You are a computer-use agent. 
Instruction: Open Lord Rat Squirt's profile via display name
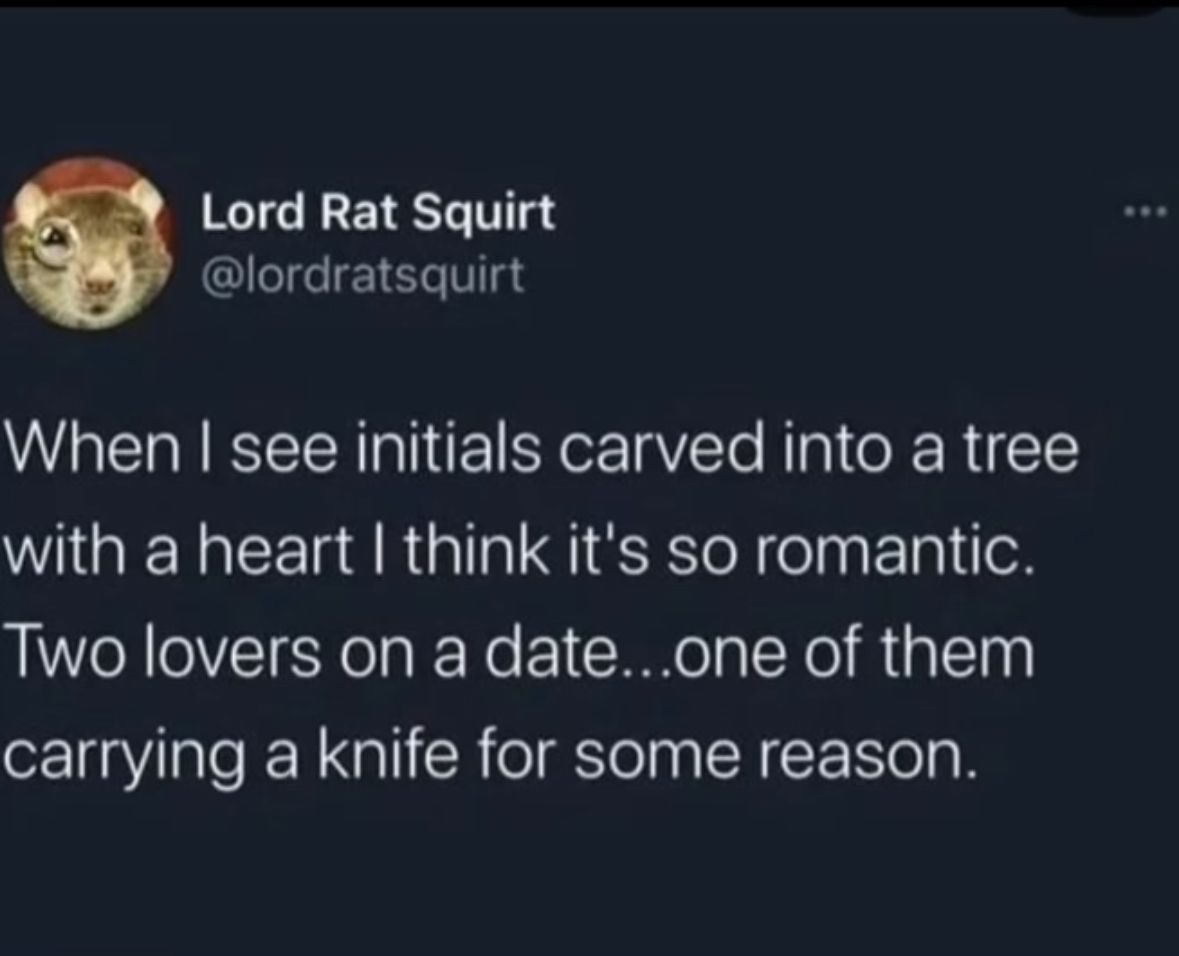(x=378, y=214)
